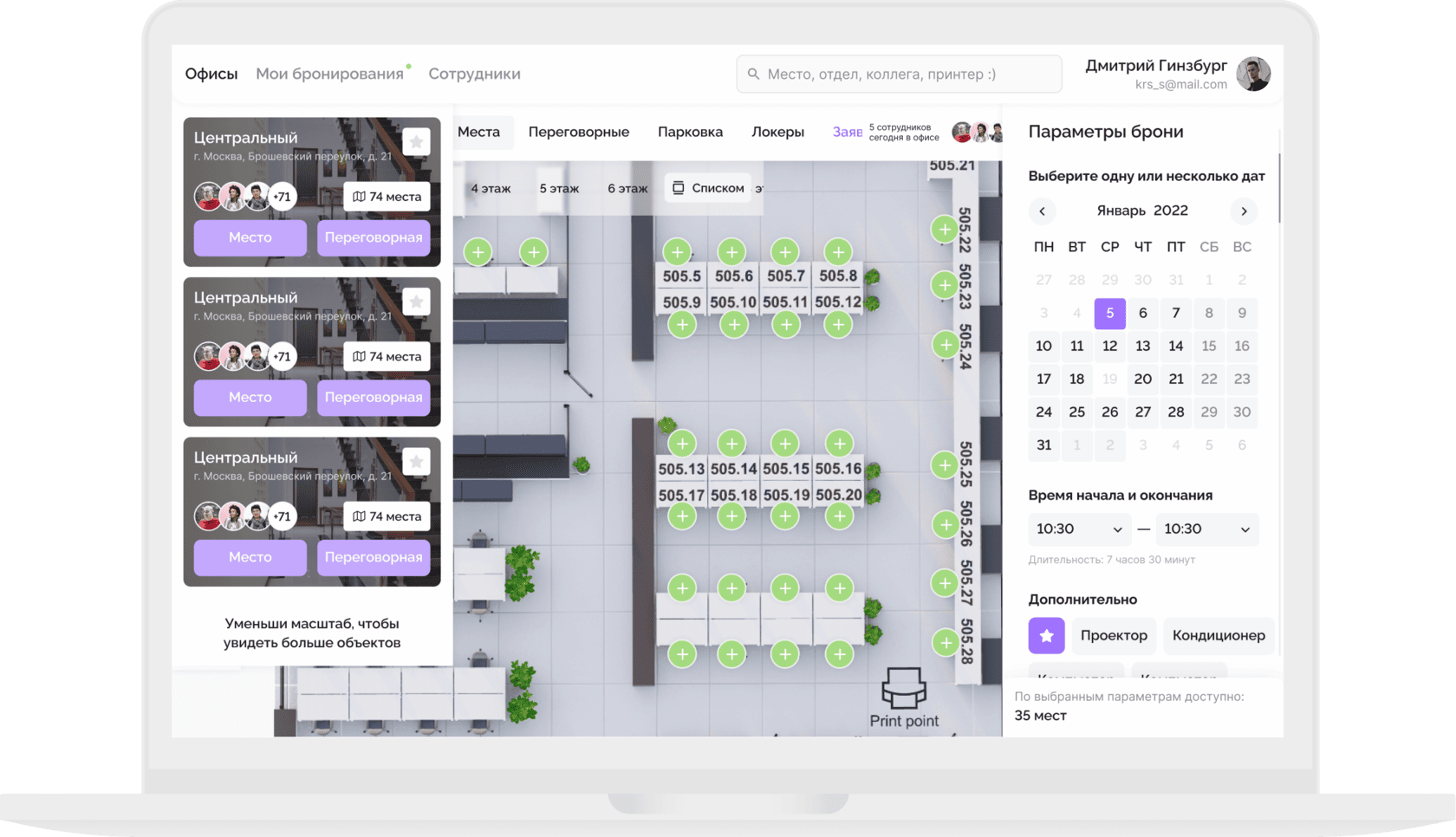This screenshot has width=1456, height=837.
Task: Click the plus marker above desk 505.16
Action: tap(838, 444)
